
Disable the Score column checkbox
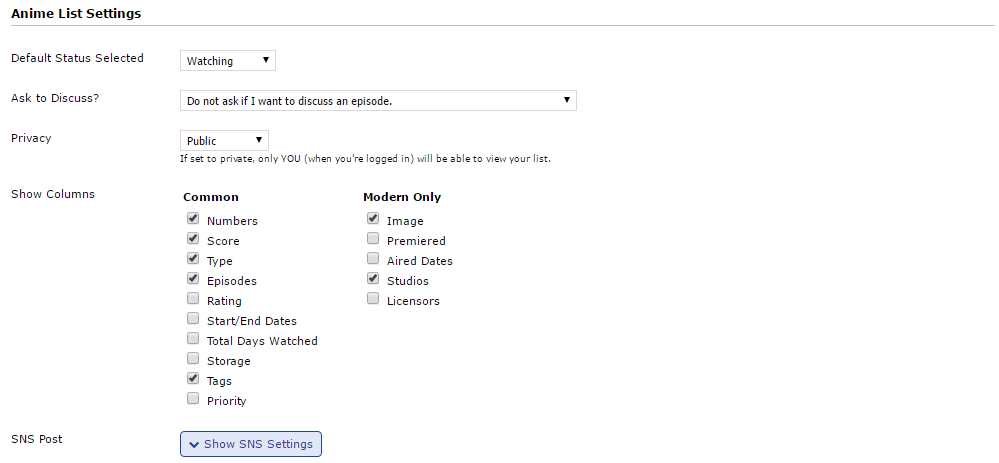pyautogui.click(x=192, y=239)
